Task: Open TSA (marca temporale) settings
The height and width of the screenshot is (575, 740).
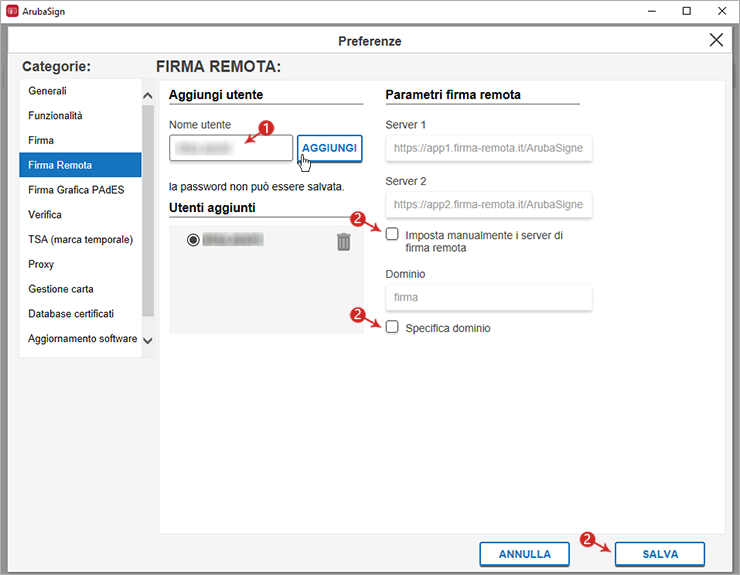Action: coord(80,239)
